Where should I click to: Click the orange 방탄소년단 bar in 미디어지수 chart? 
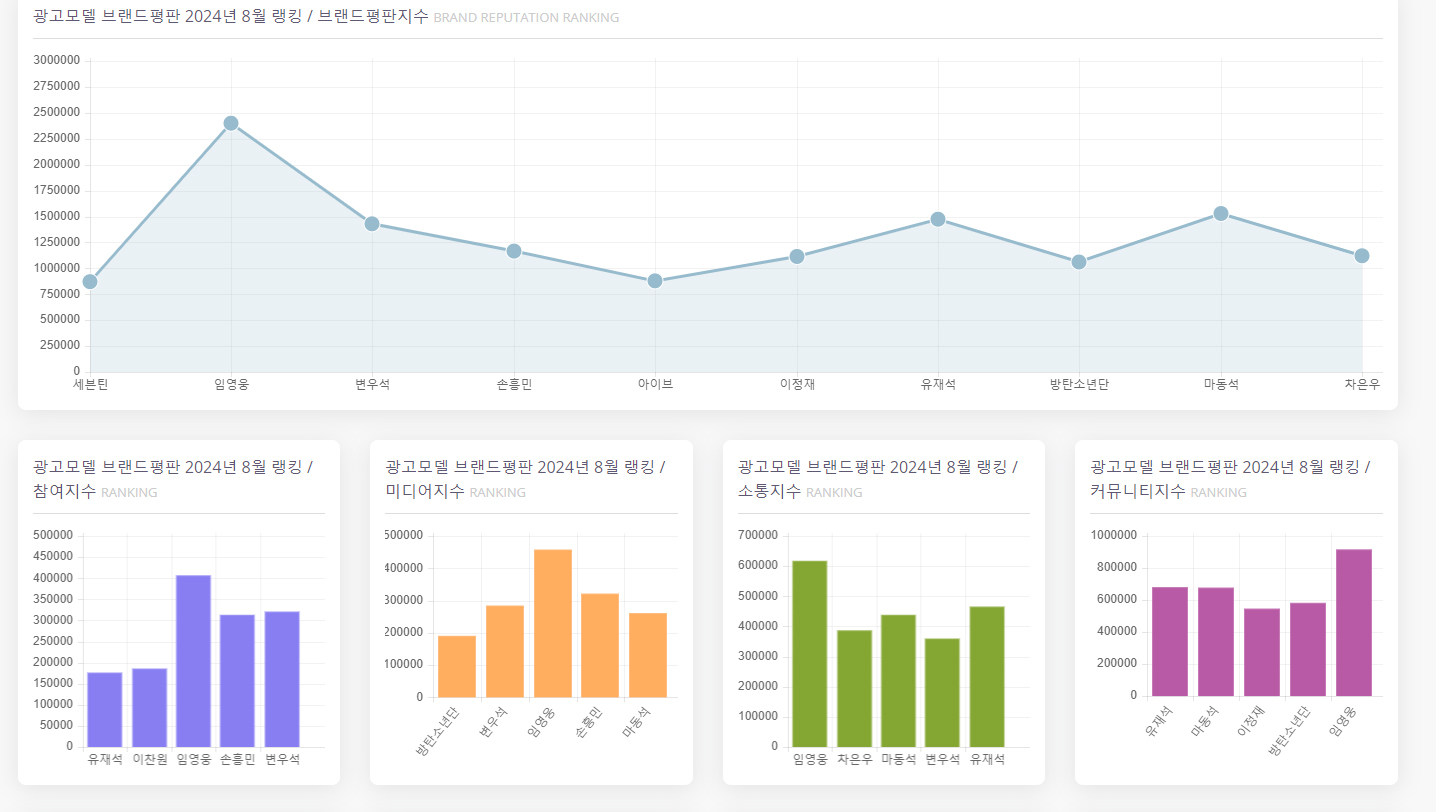(x=457, y=666)
